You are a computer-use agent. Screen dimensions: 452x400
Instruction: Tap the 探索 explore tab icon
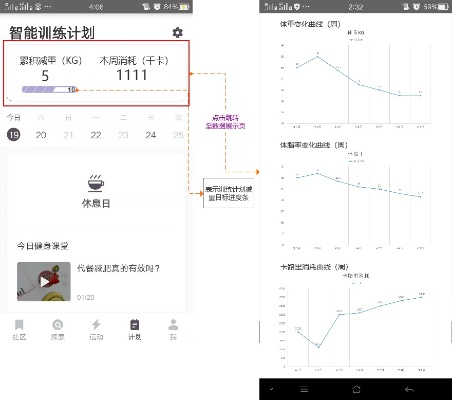pyautogui.click(x=58, y=325)
